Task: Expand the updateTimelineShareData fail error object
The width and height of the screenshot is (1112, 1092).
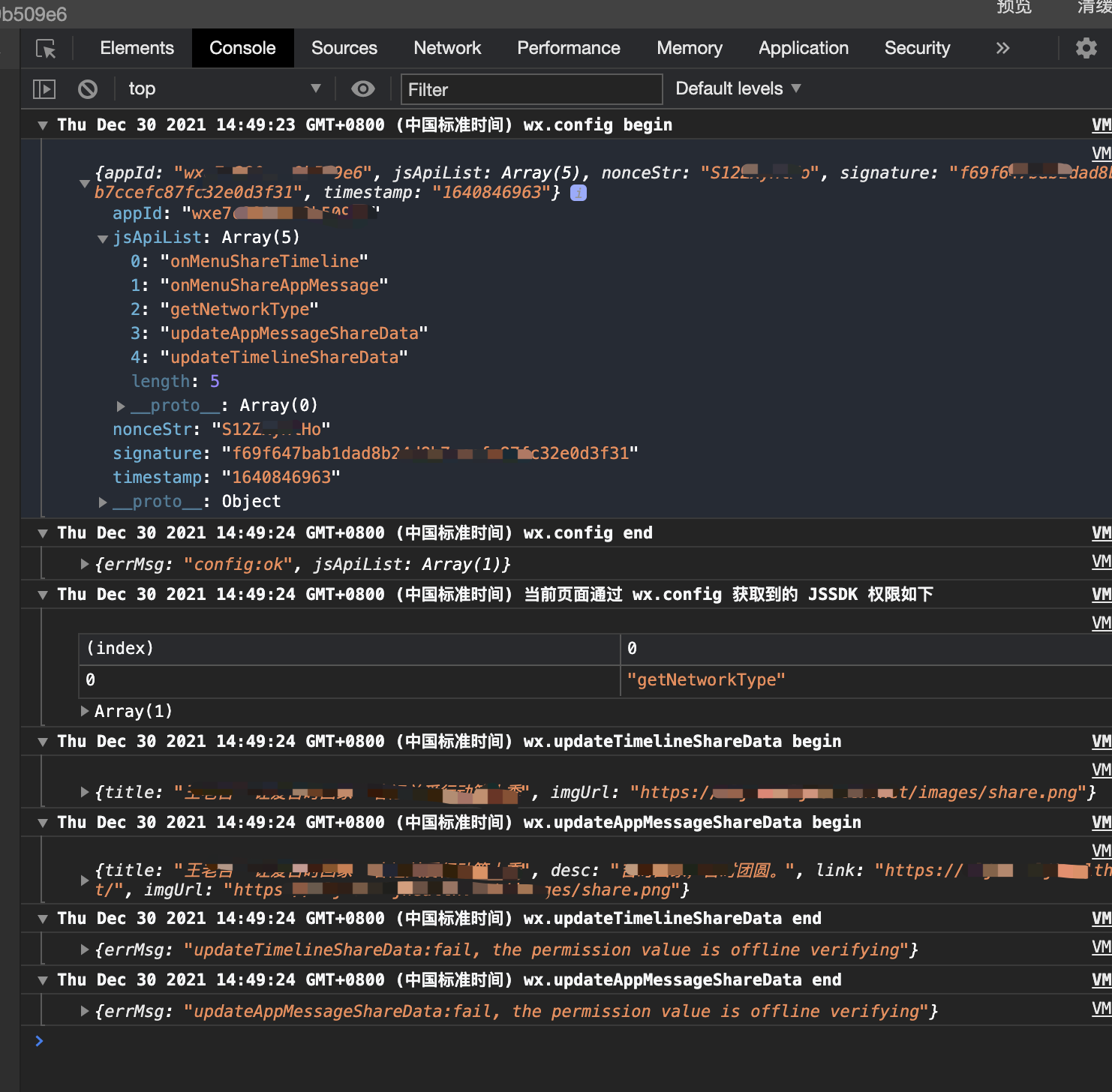Action: [85, 949]
